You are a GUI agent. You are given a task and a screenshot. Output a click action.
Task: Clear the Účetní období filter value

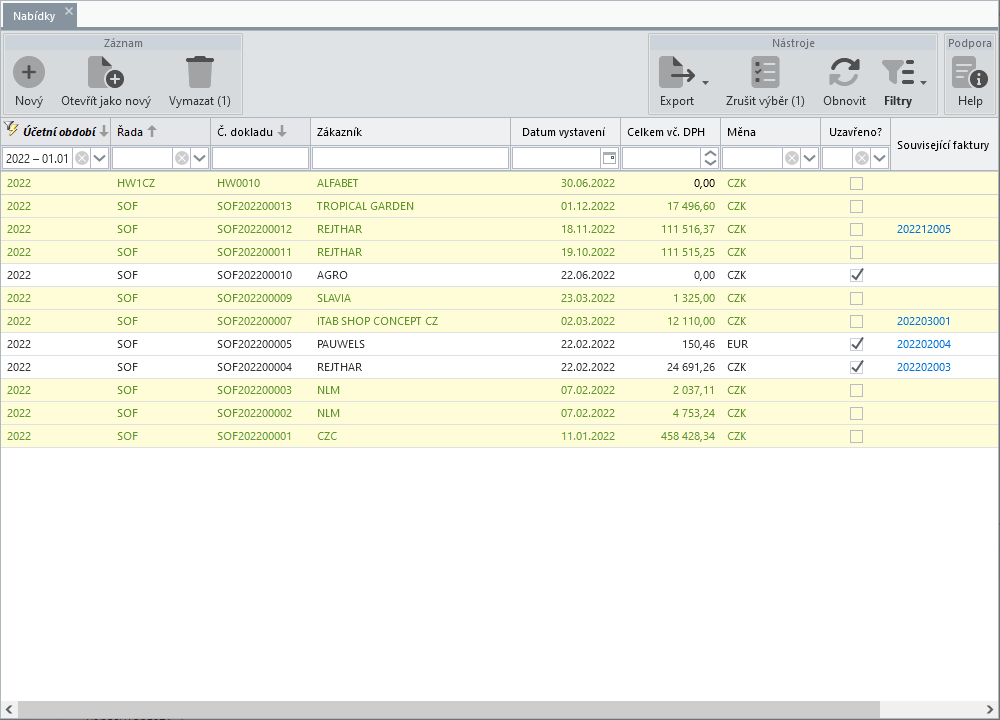(82, 158)
